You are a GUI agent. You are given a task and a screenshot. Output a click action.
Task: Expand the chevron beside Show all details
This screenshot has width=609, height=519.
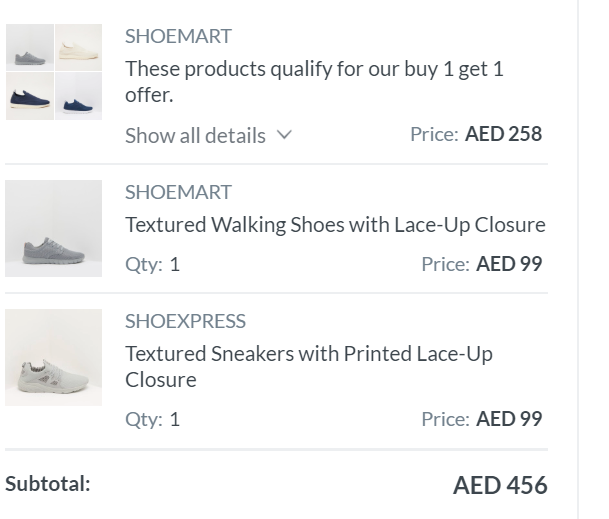(283, 135)
